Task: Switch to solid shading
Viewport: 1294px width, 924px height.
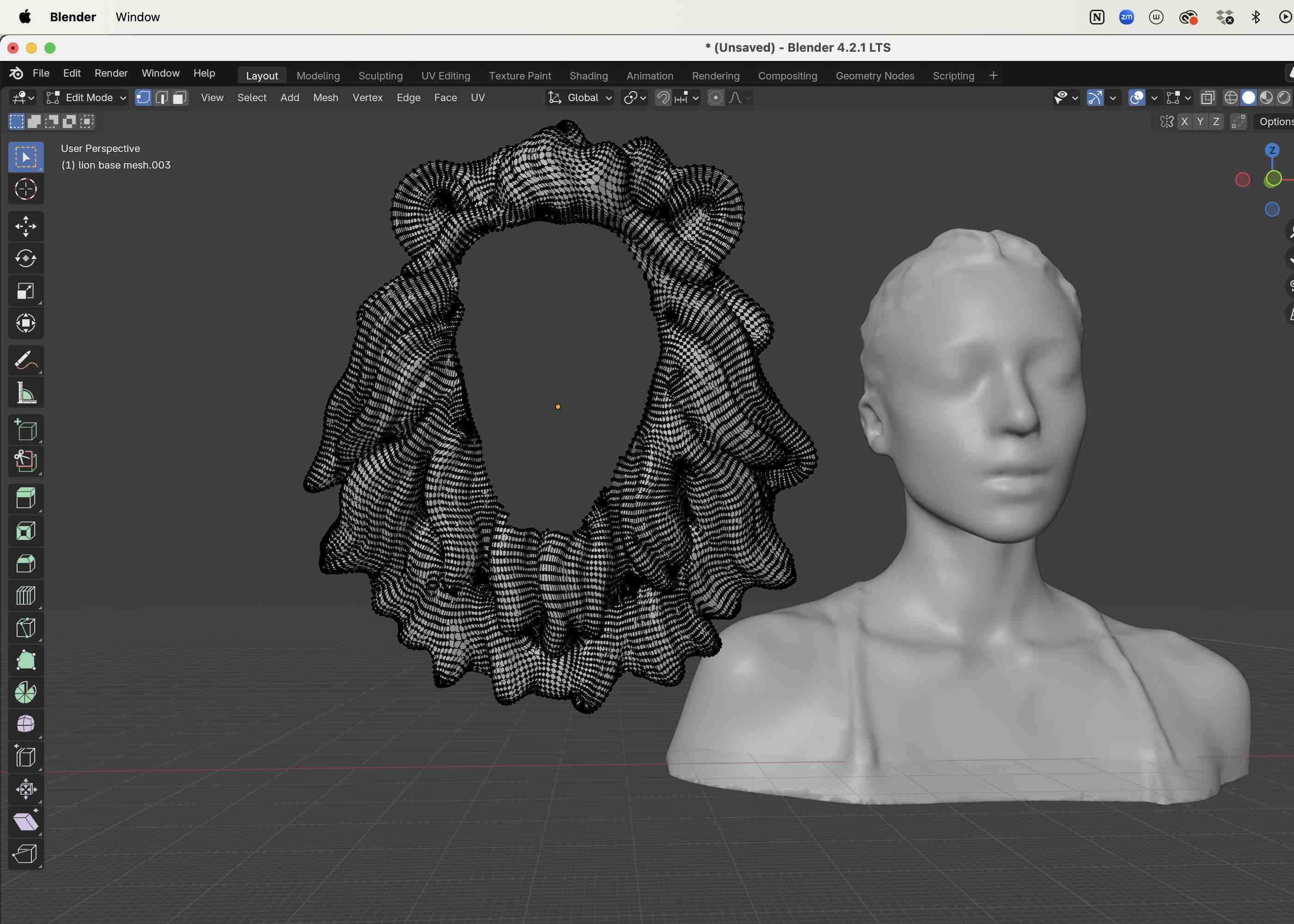Action: pyautogui.click(x=1248, y=98)
